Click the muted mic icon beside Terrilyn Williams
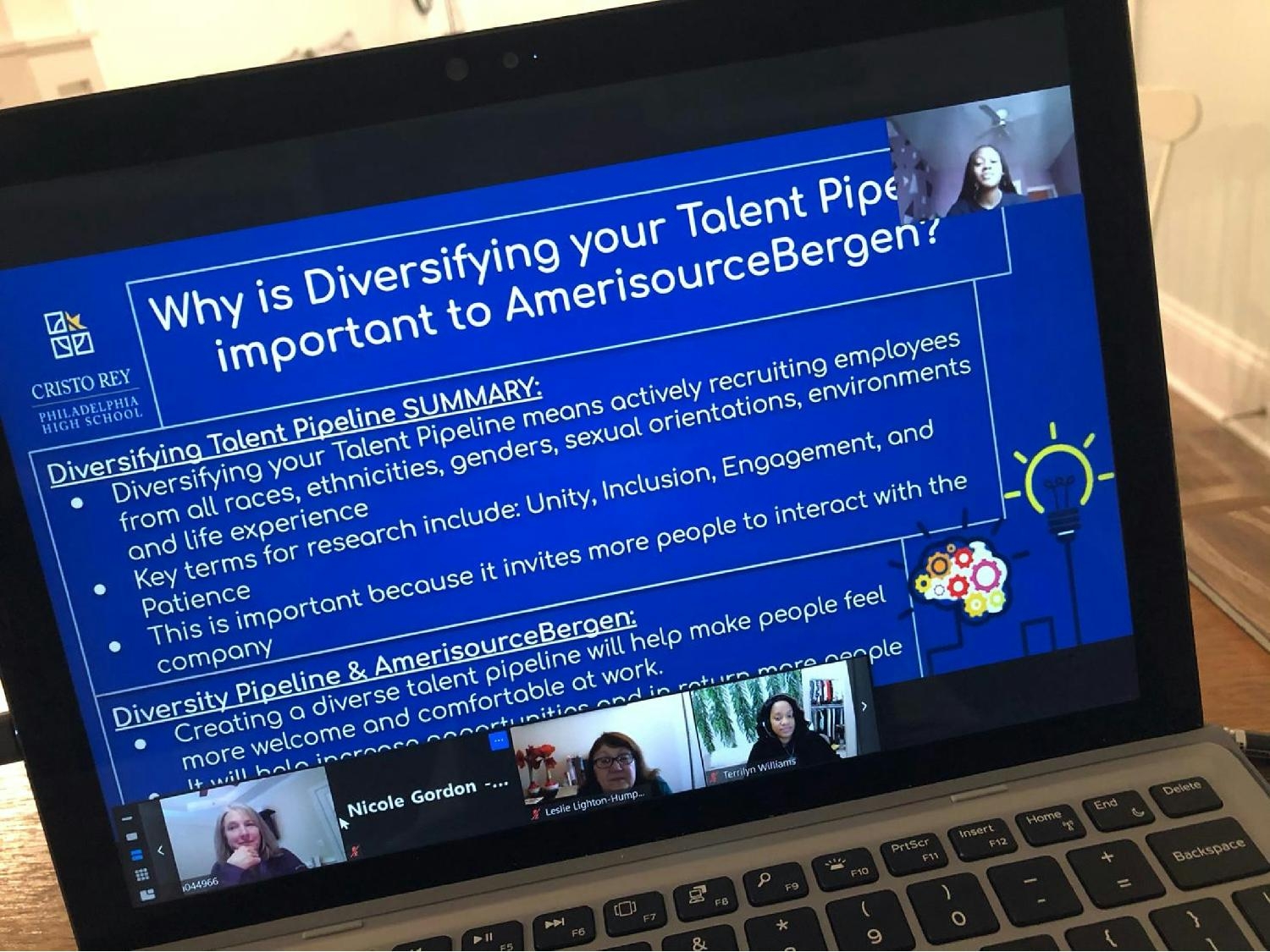This screenshot has height=952, width=1270. click(x=714, y=776)
